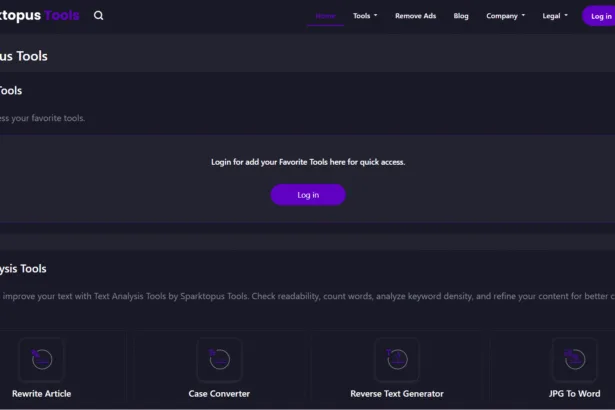This screenshot has height=410, width=615.
Task: Click the Reverse Text Generator tool icon
Action: click(397, 359)
